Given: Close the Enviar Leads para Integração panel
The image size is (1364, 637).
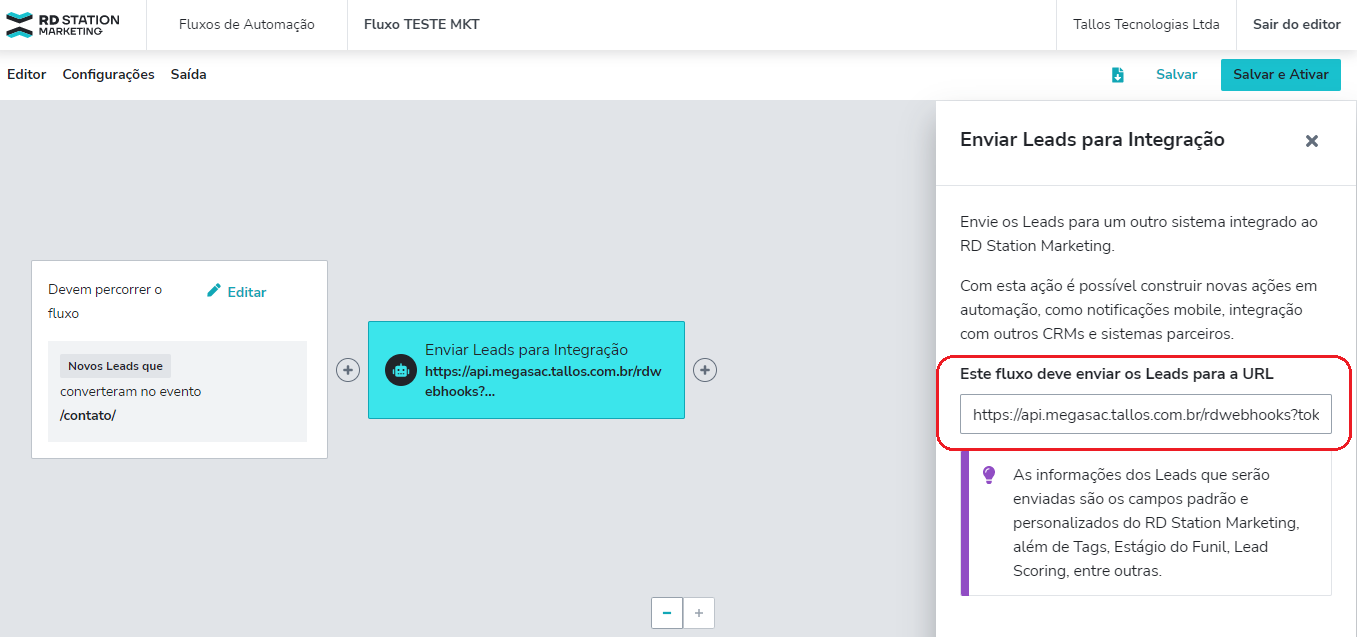Looking at the screenshot, I should point(1312,141).
